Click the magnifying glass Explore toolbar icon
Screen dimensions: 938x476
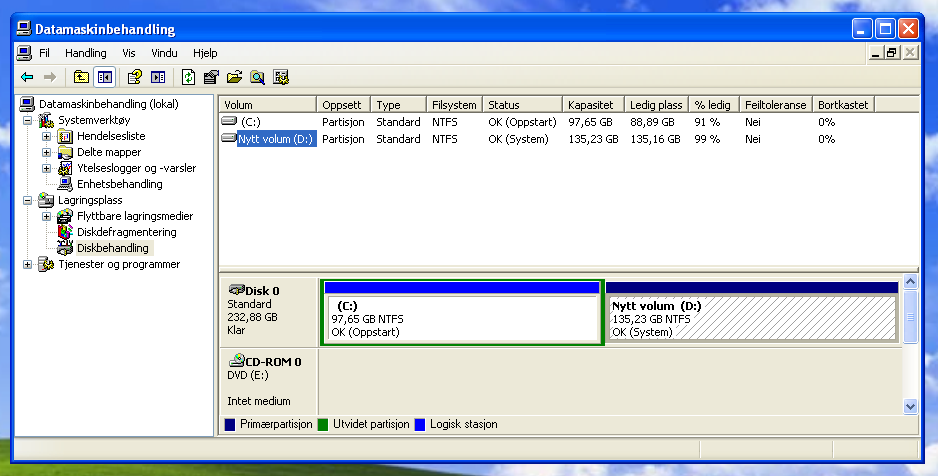coord(258,77)
